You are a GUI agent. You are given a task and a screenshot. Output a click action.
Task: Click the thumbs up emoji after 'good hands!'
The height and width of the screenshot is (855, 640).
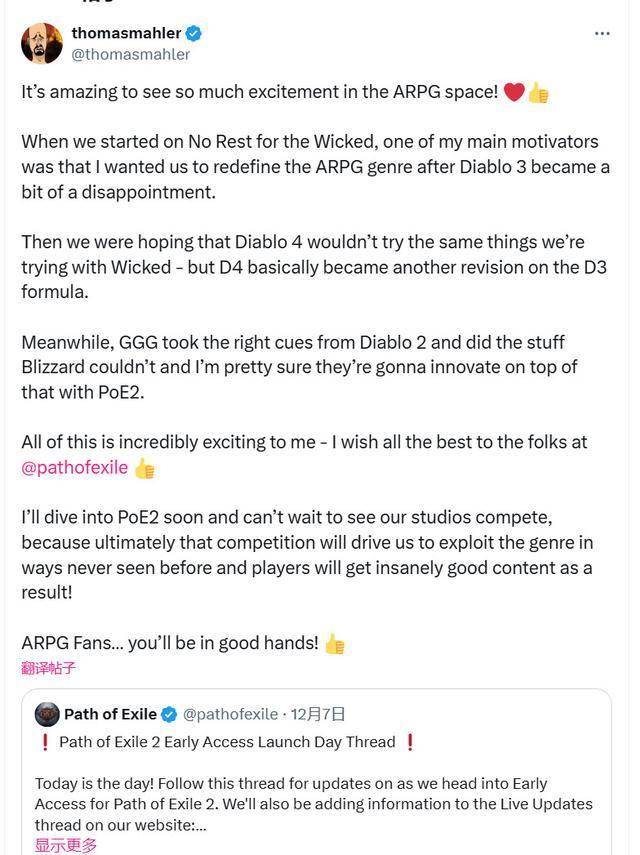(x=334, y=643)
